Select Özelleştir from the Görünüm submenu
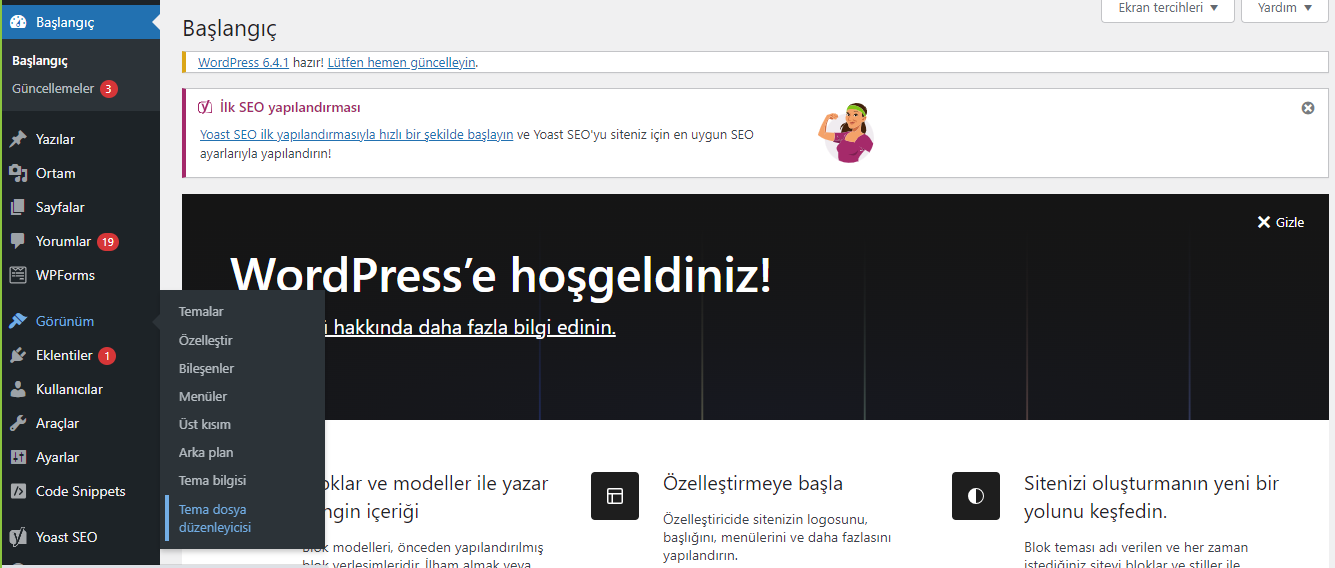This screenshot has height=568, width=1335. pos(205,340)
